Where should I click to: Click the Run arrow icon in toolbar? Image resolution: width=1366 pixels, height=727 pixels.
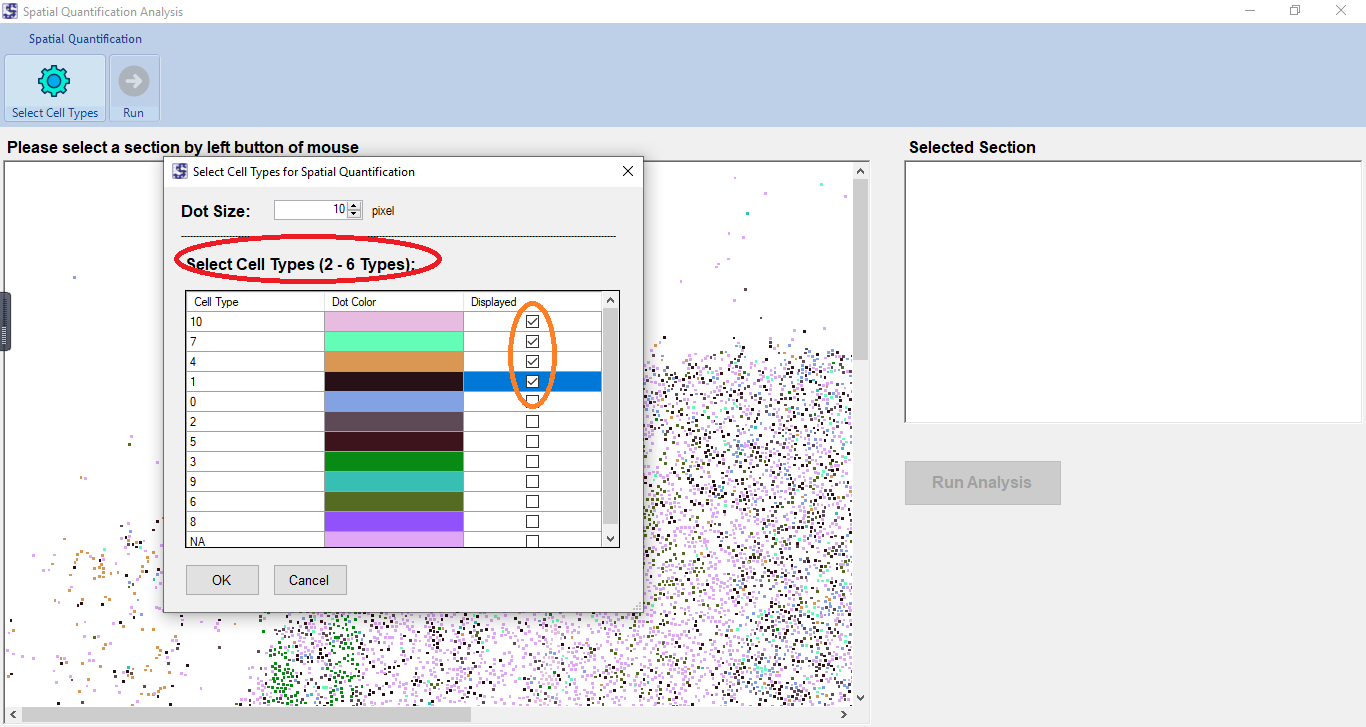pyautogui.click(x=133, y=81)
